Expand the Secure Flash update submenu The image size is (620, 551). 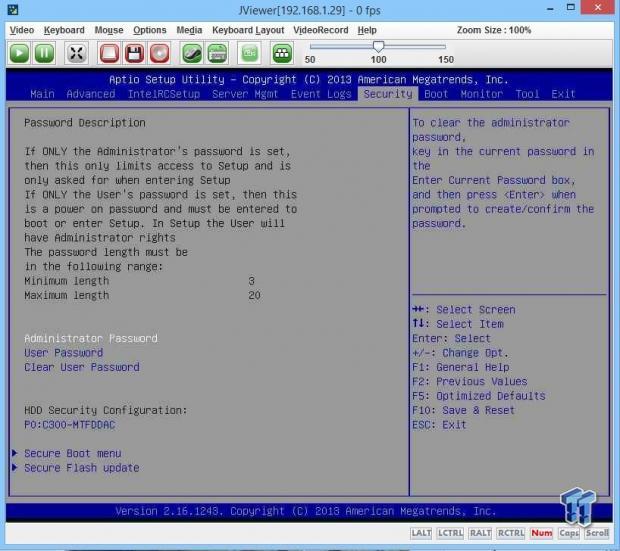[82, 468]
